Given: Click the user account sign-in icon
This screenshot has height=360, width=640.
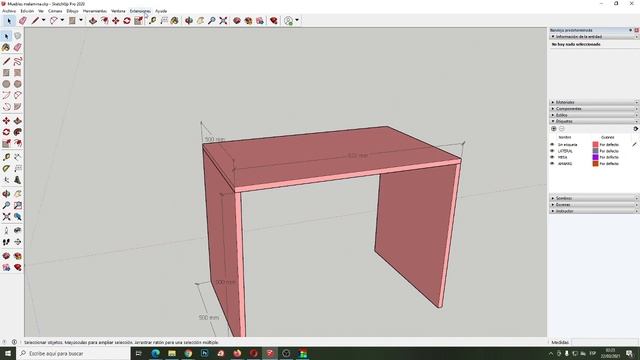Looking at the screenshot, I should click(x=289, y=20).
